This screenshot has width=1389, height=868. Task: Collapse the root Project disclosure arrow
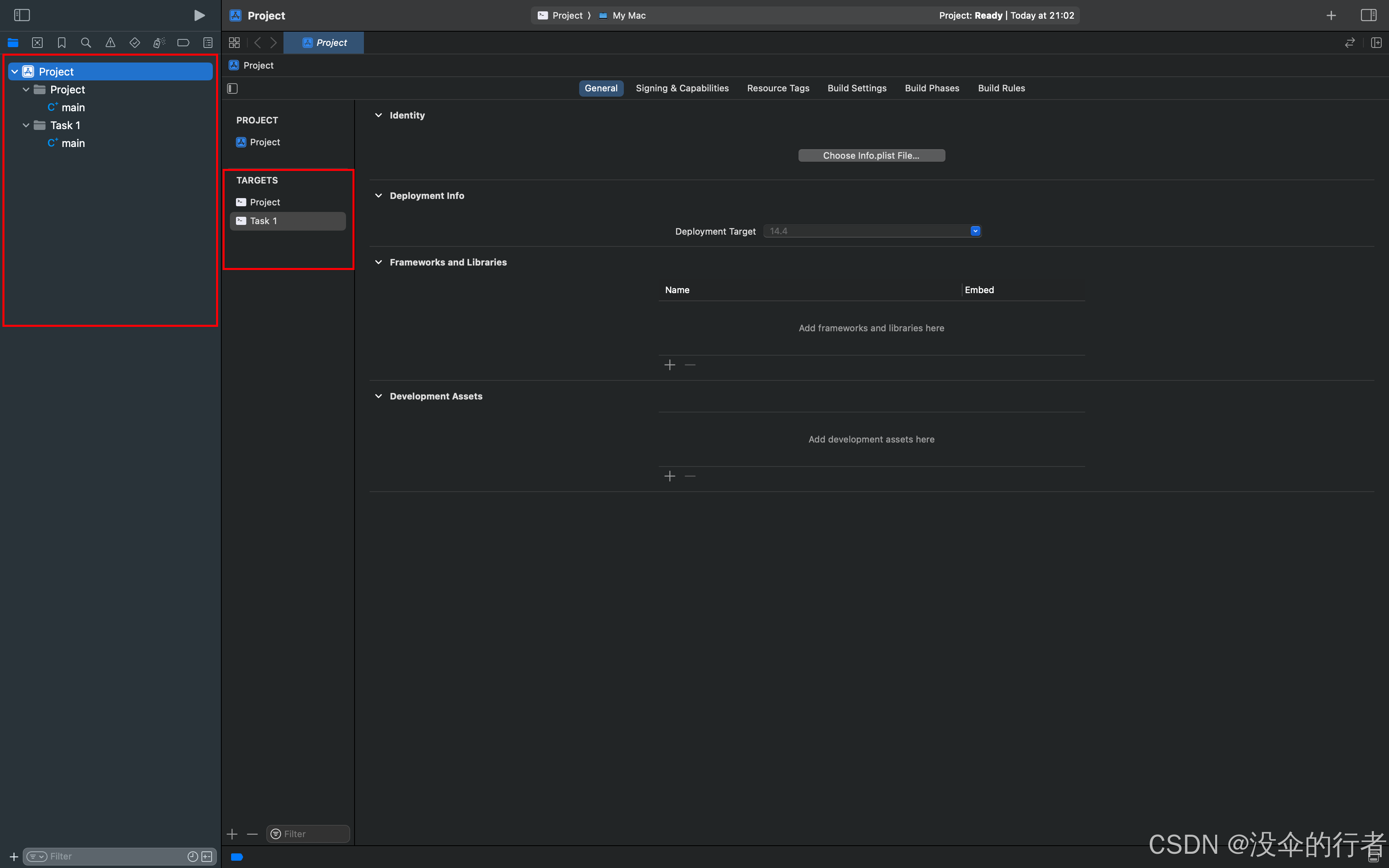[x=15, y=72]
